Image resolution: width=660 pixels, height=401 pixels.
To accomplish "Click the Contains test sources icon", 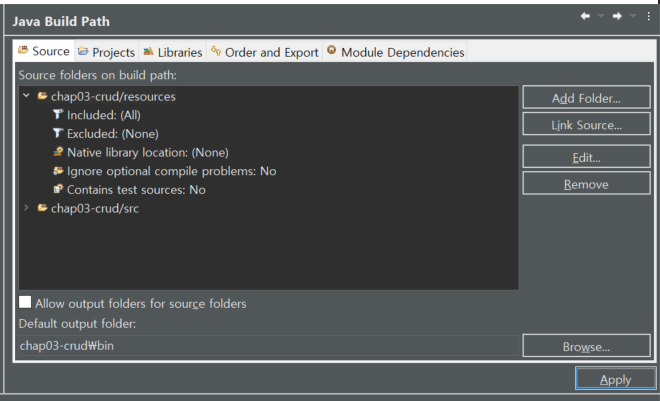I will 58,189.
